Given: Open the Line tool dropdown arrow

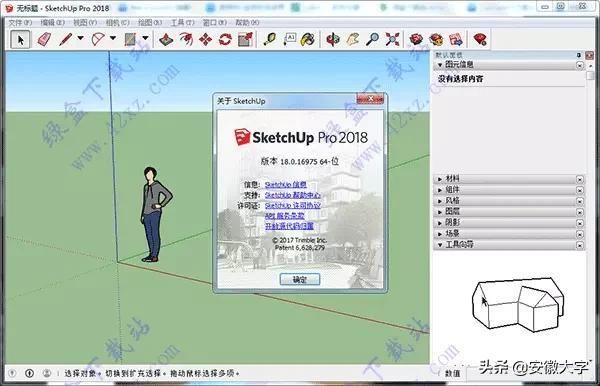Looking at the screenshot, I should point(80,38).
